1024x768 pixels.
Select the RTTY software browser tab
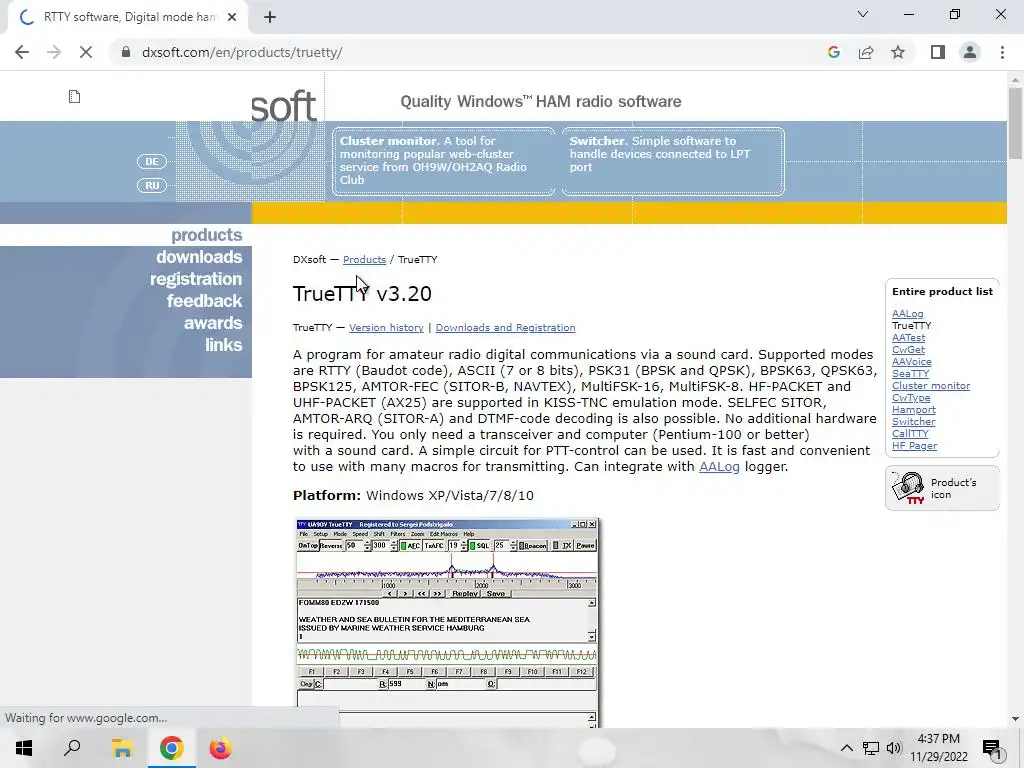128,17
